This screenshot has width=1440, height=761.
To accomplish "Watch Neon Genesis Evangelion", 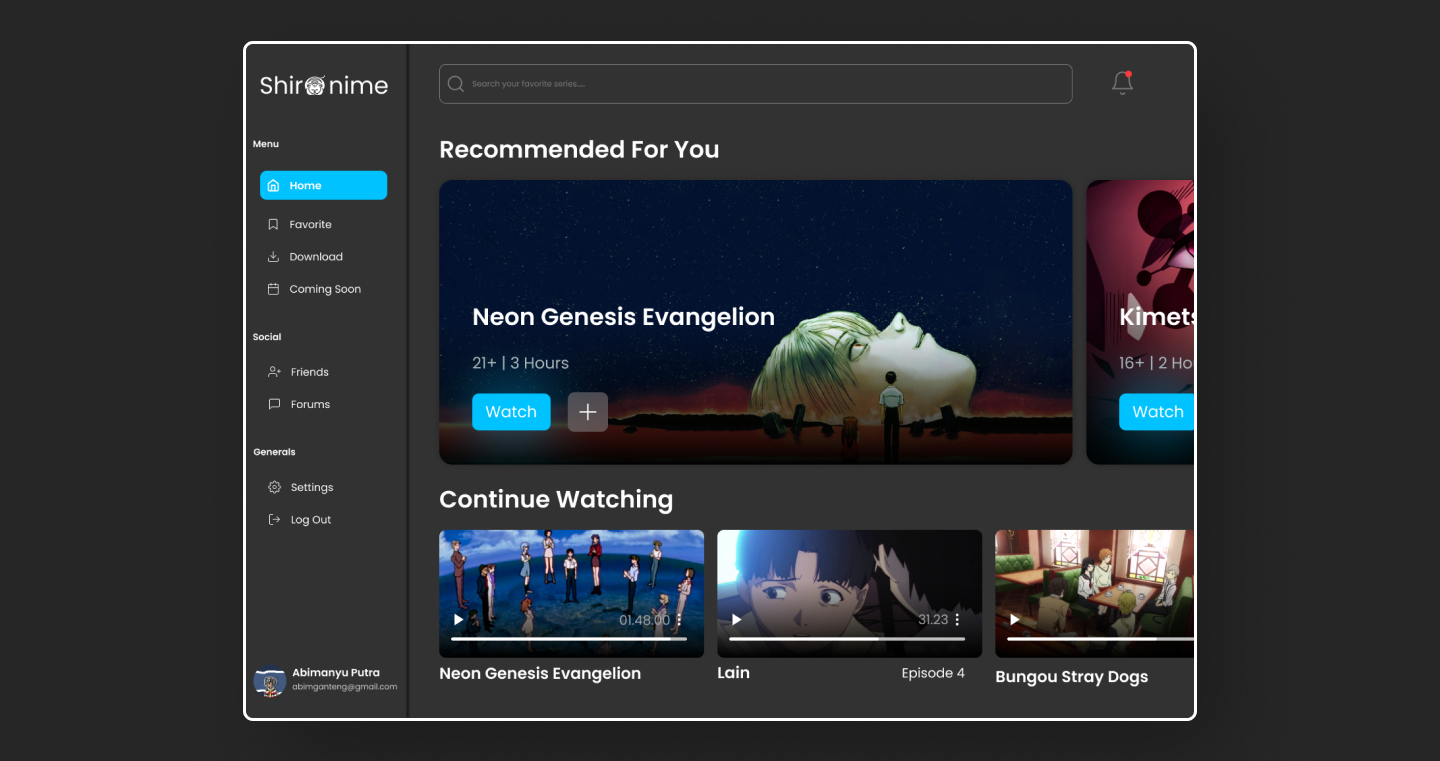I will pos(511,412).
